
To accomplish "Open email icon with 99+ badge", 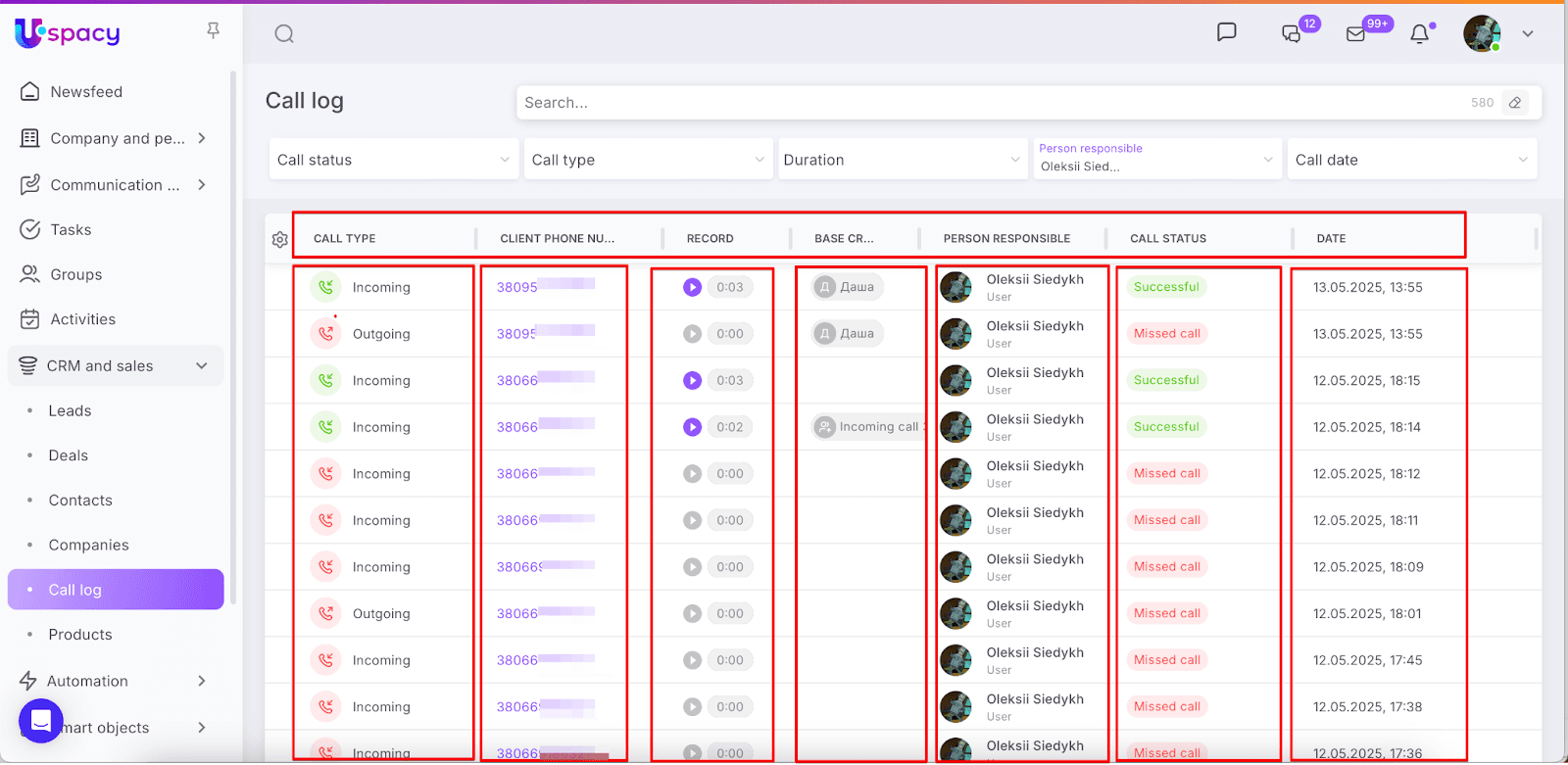I will coord(1355,34).
